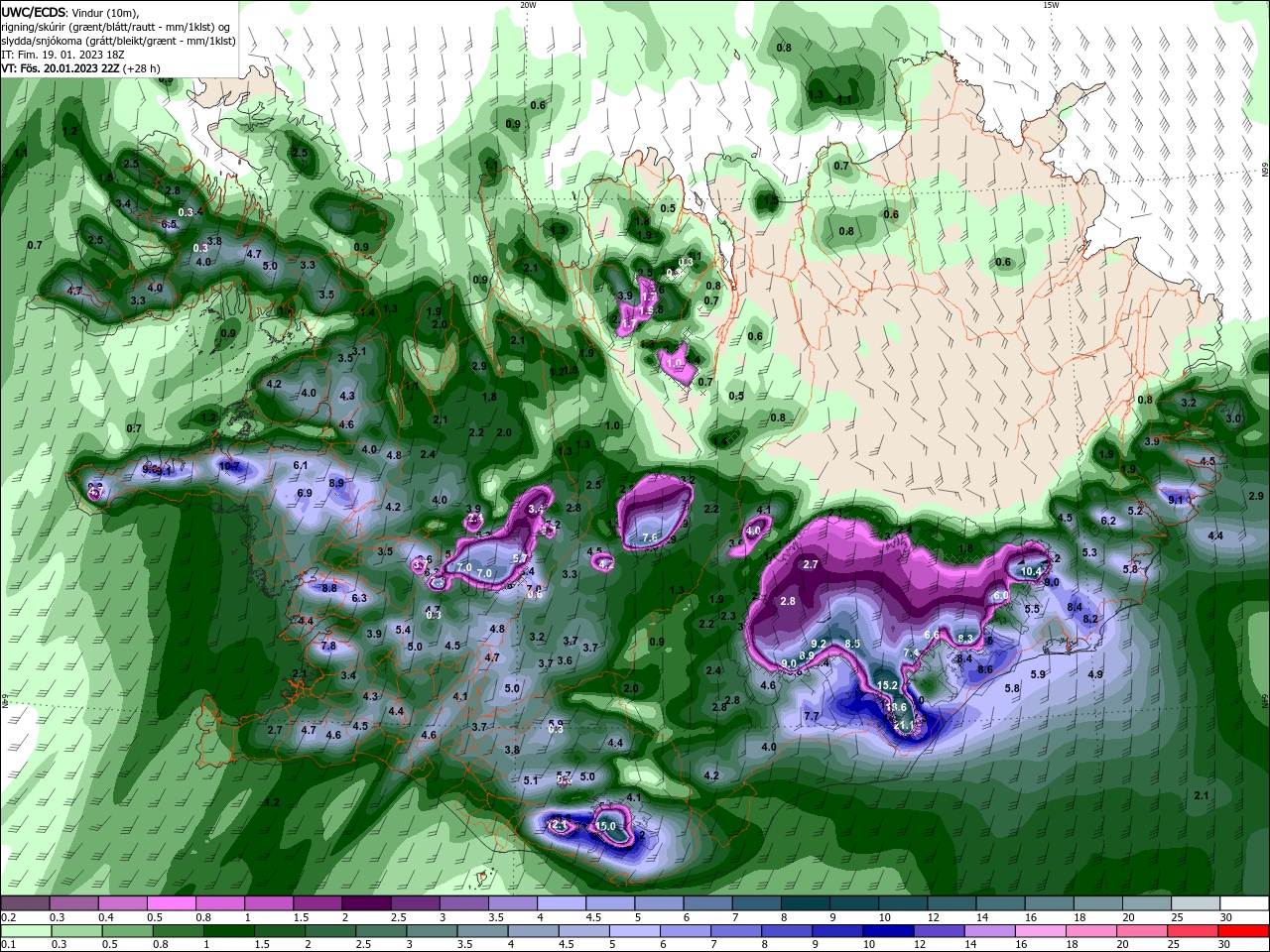This screenshot has width=1270, height=952.
Task: Click bottom legend swatch between 14 and 16
Action: coord(989,931)
